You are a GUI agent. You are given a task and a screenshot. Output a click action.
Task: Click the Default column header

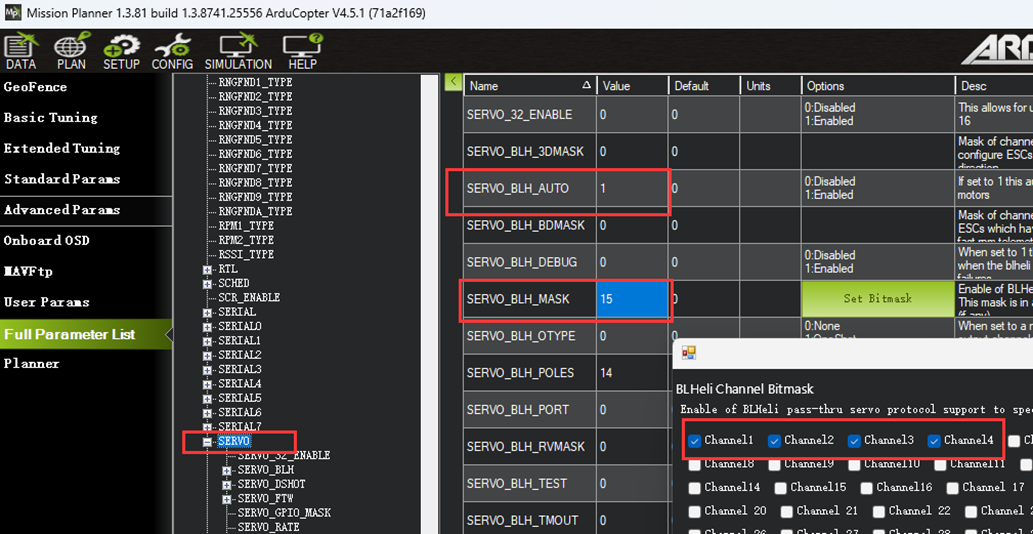click(x=704, y=86)
